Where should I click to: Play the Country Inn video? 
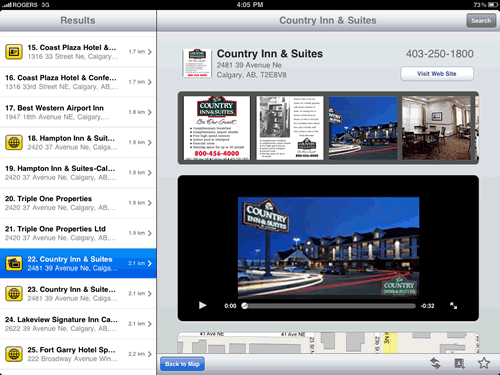click(x=202, y=305)
